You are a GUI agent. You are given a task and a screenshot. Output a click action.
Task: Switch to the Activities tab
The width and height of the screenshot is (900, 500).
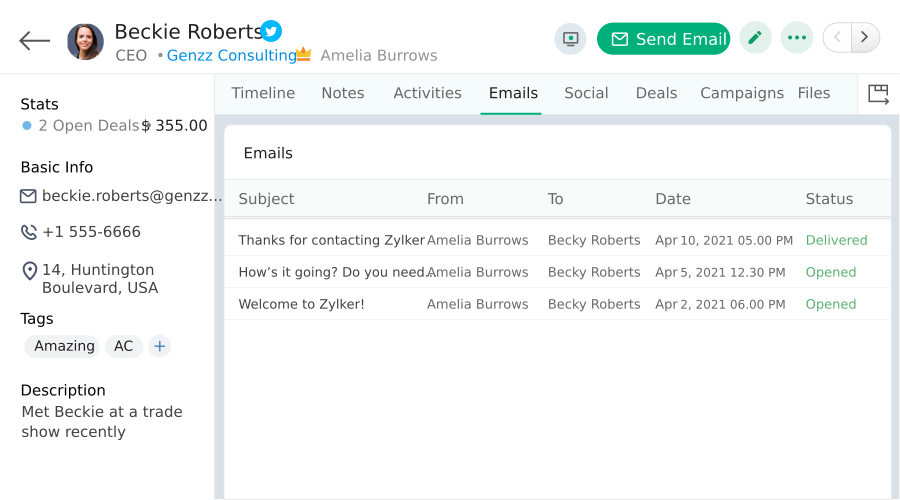pyautogui.click(x=427, y=93)
